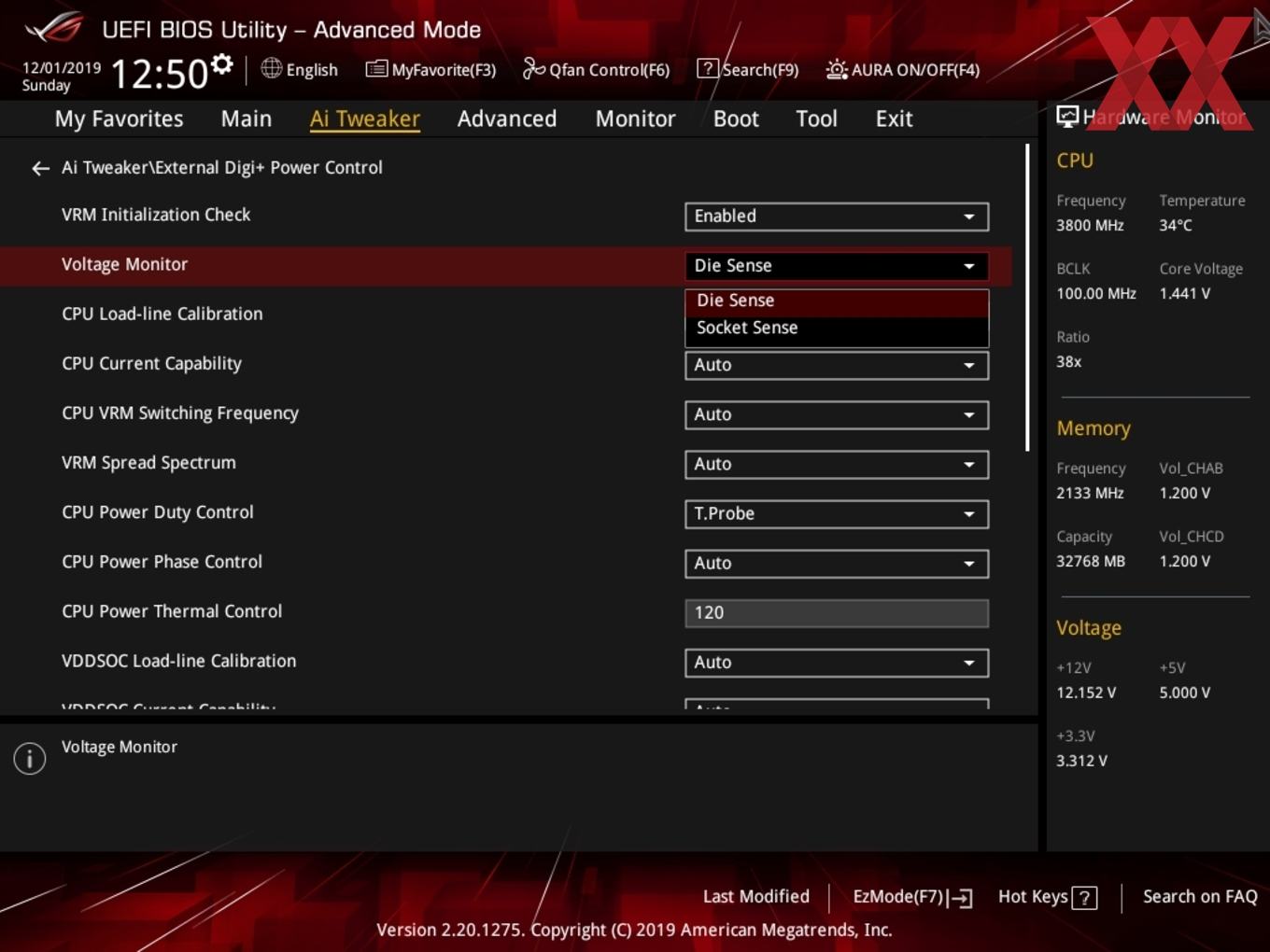Select VDDSOC Load-line Calibration label
The width and height of the screenshot is (1270, 952).
[x=179, y=661]
